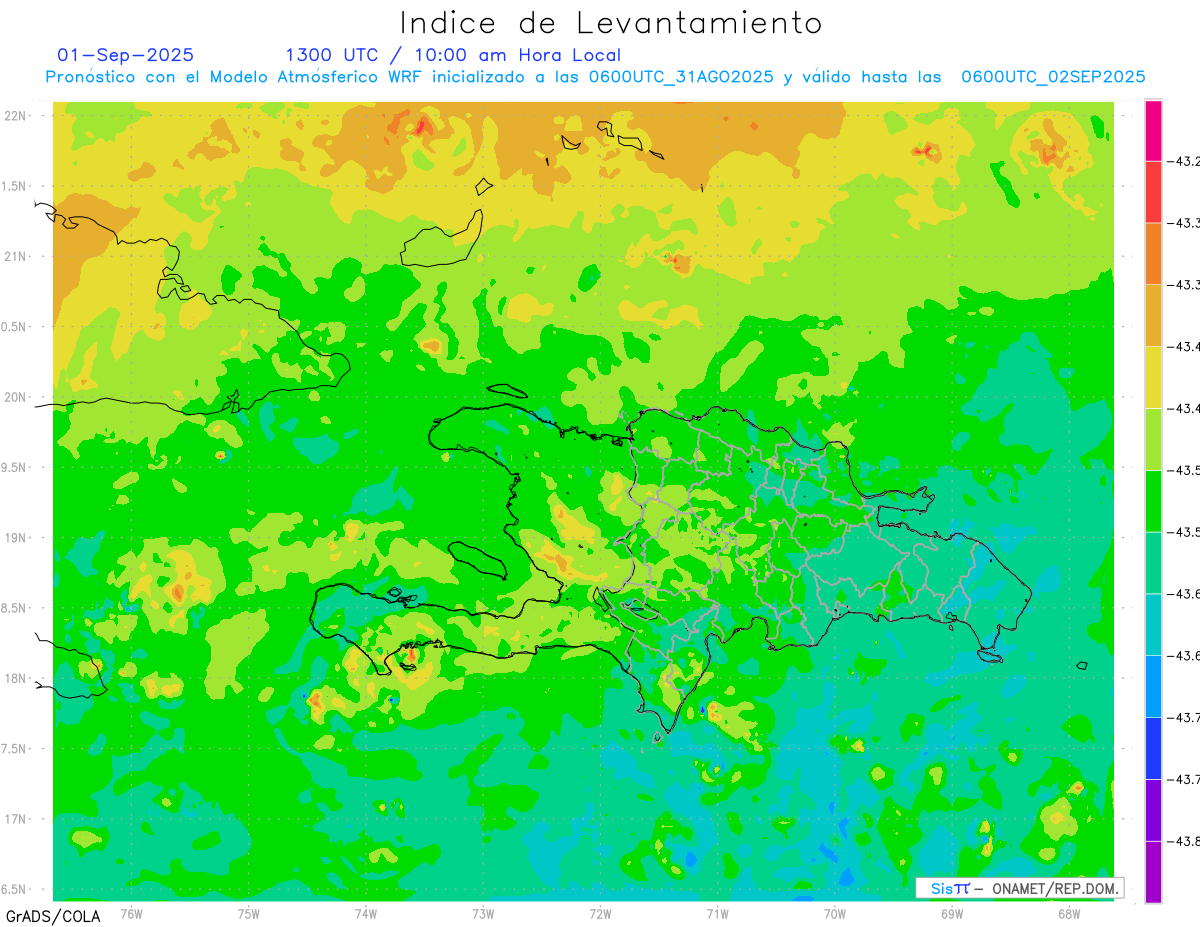The height and width of the screenshot is (927, 1200).
Task: Click the 70W longitude label
Action: [834, 913]
